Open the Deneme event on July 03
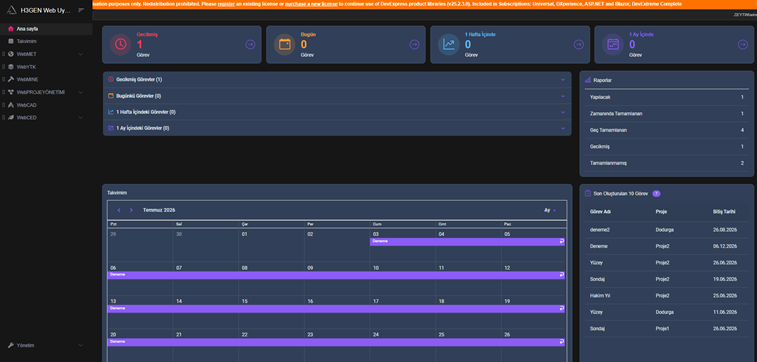Screen dimensions: 757x362 coord(467,241)
